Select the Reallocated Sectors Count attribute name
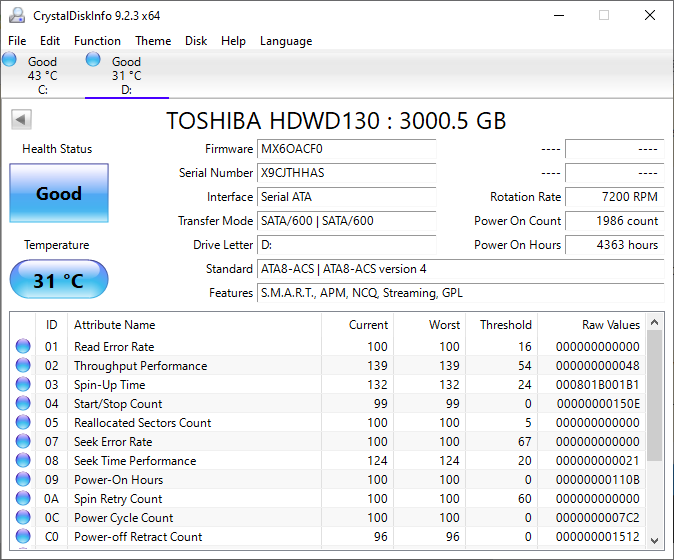Viewport: 674px width, 560px height. (x=143, y=422)
